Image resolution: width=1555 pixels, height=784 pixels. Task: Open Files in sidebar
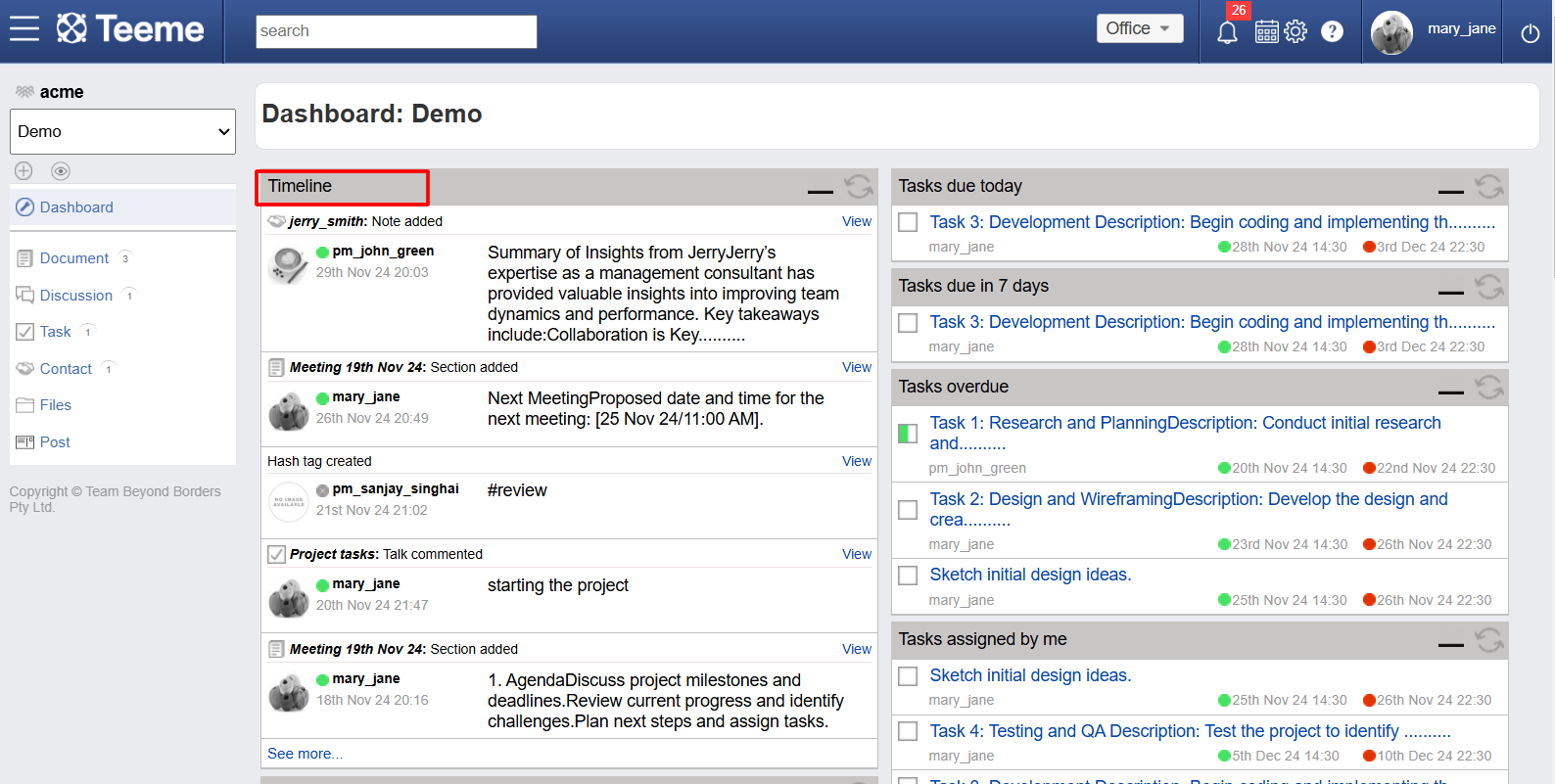click(x=56, y=405)
